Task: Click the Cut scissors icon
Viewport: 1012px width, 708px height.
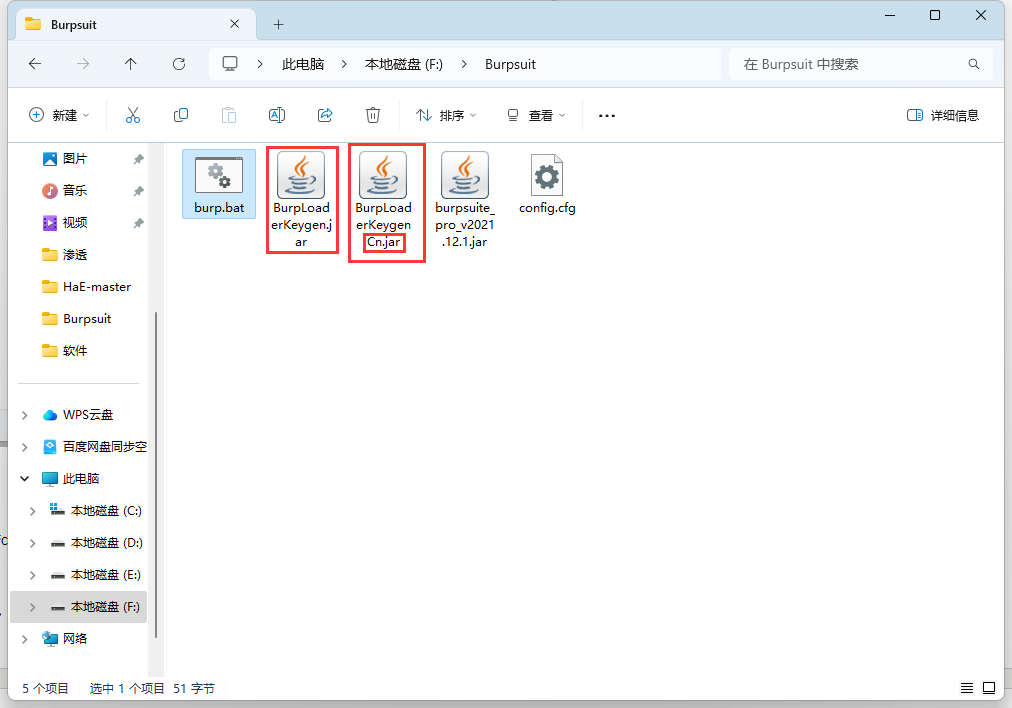Action: click(x=132, y=116)
